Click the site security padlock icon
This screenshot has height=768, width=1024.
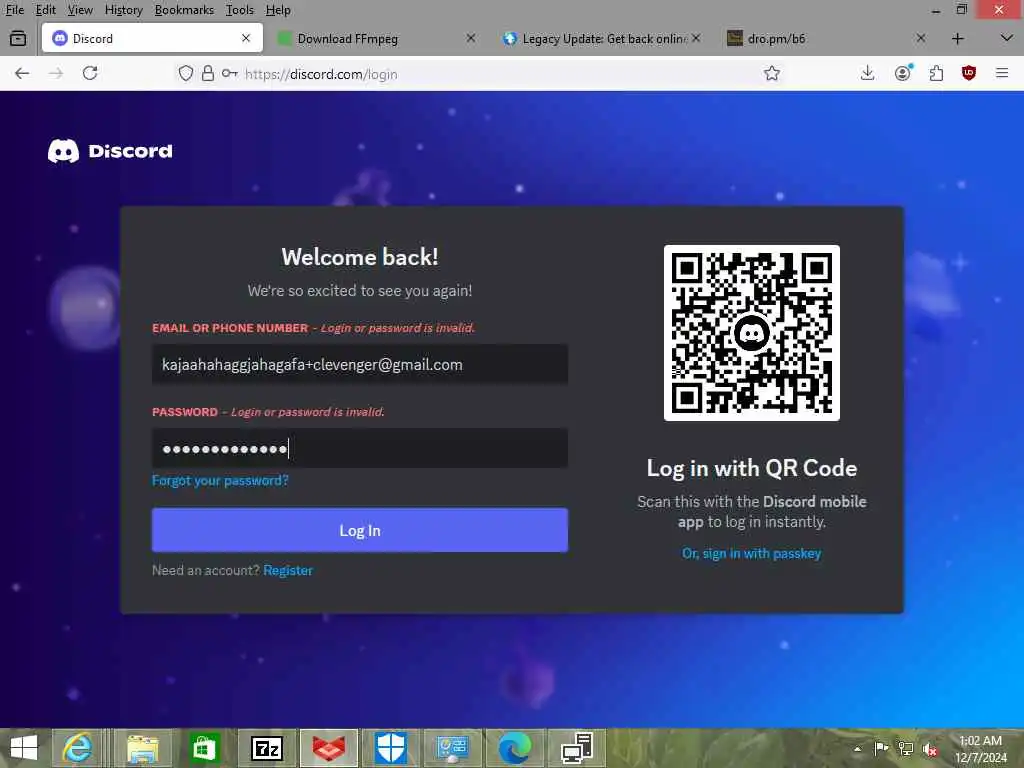click(x=208, y=73)
